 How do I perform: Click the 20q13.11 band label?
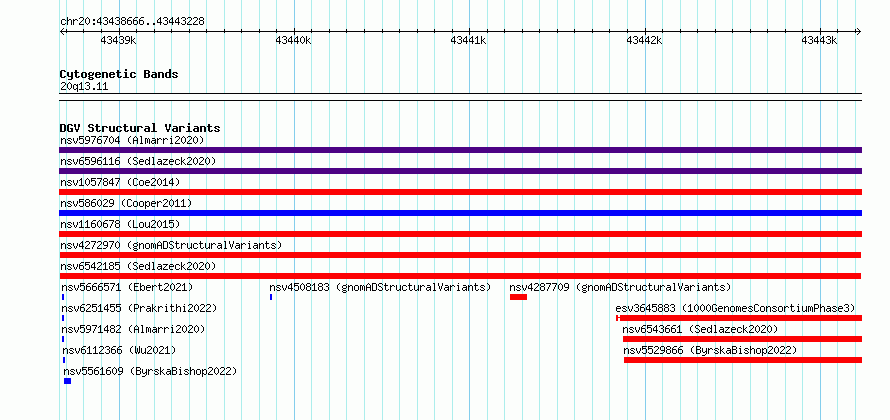84,87
